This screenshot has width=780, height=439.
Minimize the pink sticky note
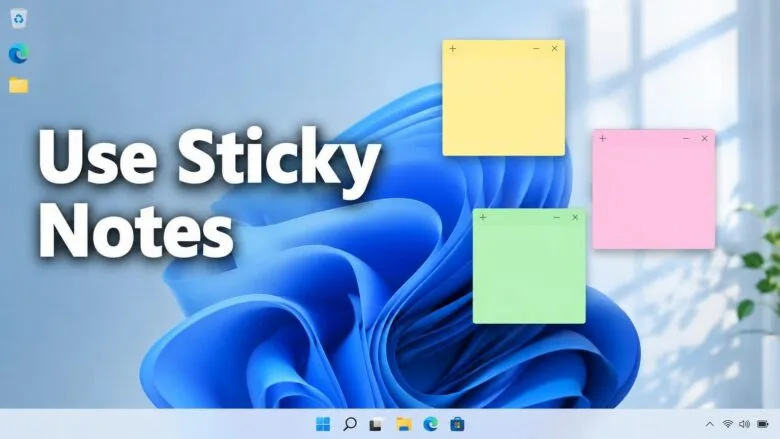[x=686, y=139]
